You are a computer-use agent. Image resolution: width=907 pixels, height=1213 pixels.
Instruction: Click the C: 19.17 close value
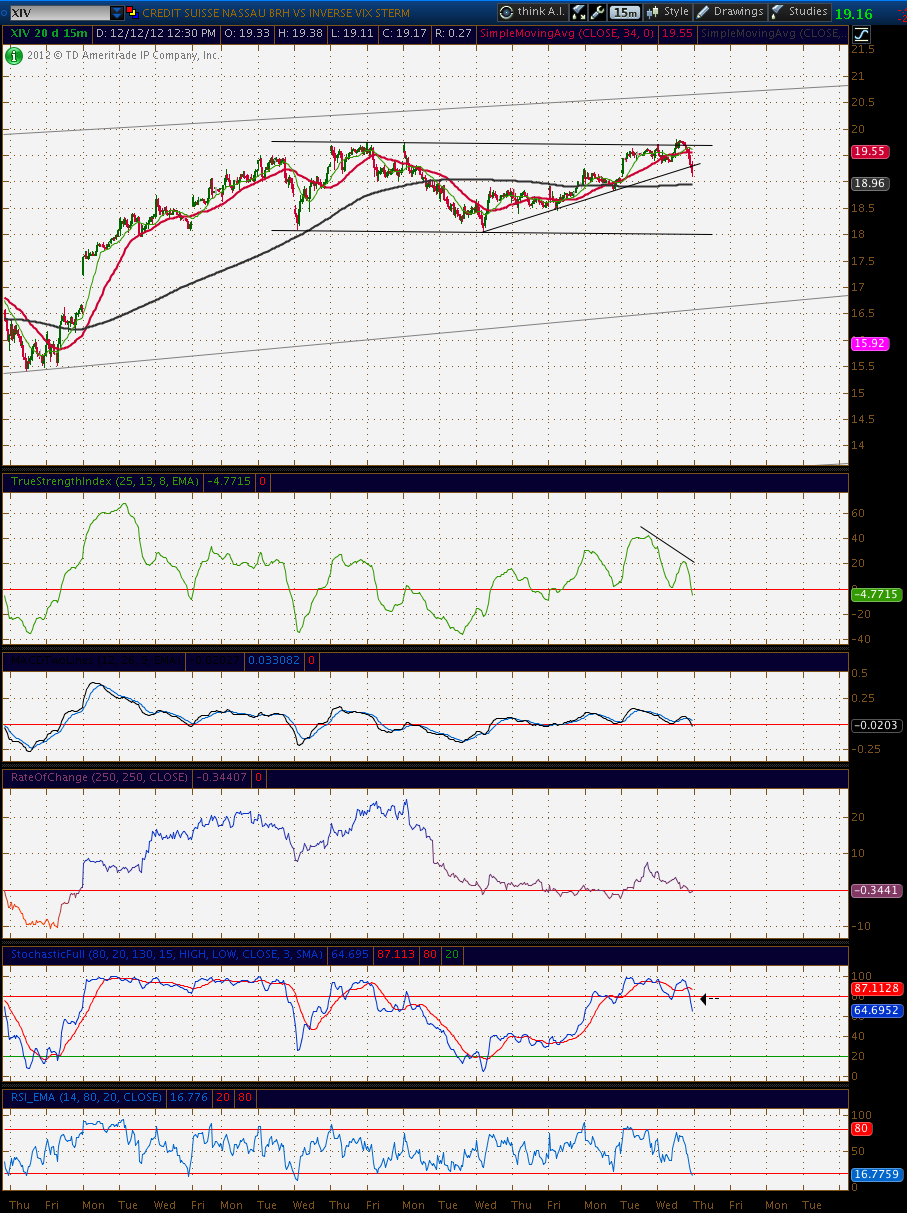[x=403, y=33]
